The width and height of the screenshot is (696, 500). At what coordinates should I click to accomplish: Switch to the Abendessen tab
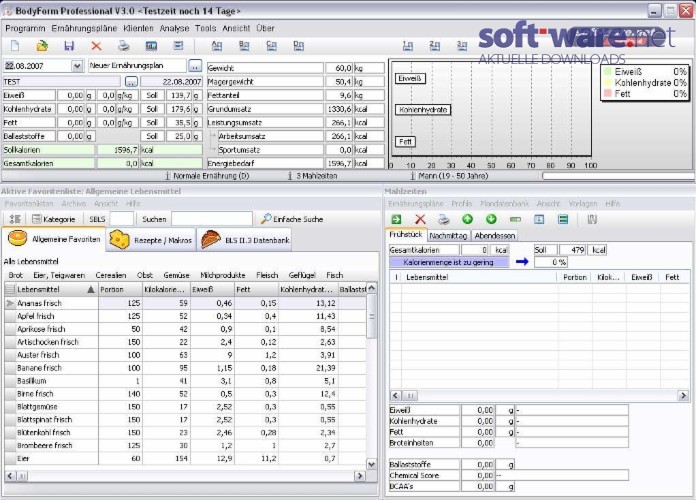tap(495, 236)
